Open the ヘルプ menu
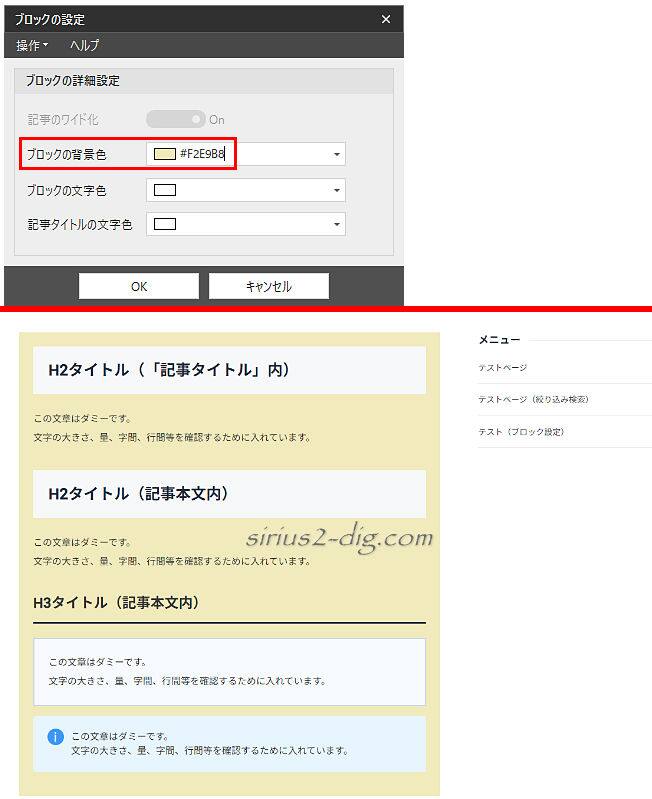This screenshot has height=799, width=652. [x=85, y=45]
